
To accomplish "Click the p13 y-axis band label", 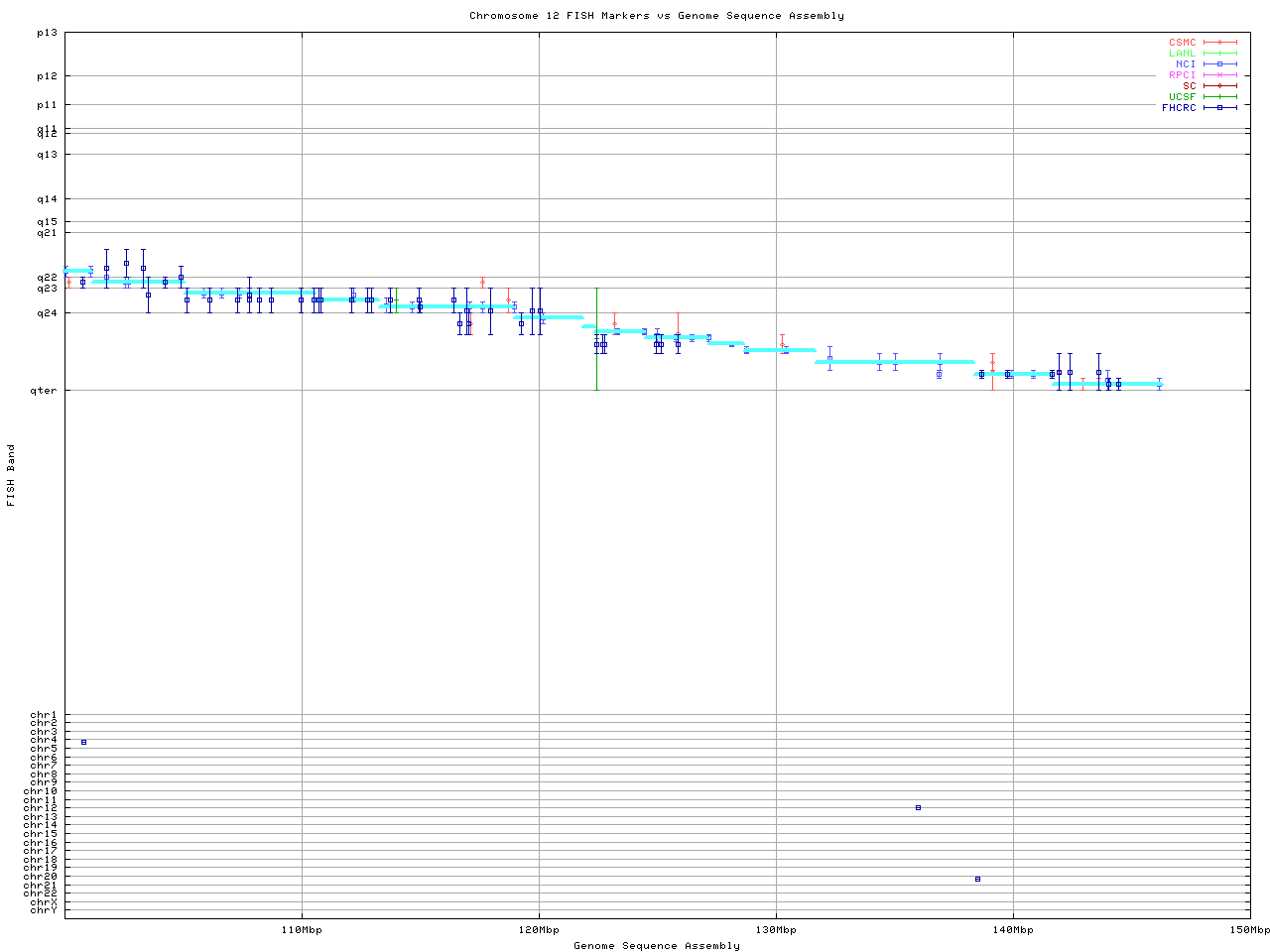I will coord(47,33).
